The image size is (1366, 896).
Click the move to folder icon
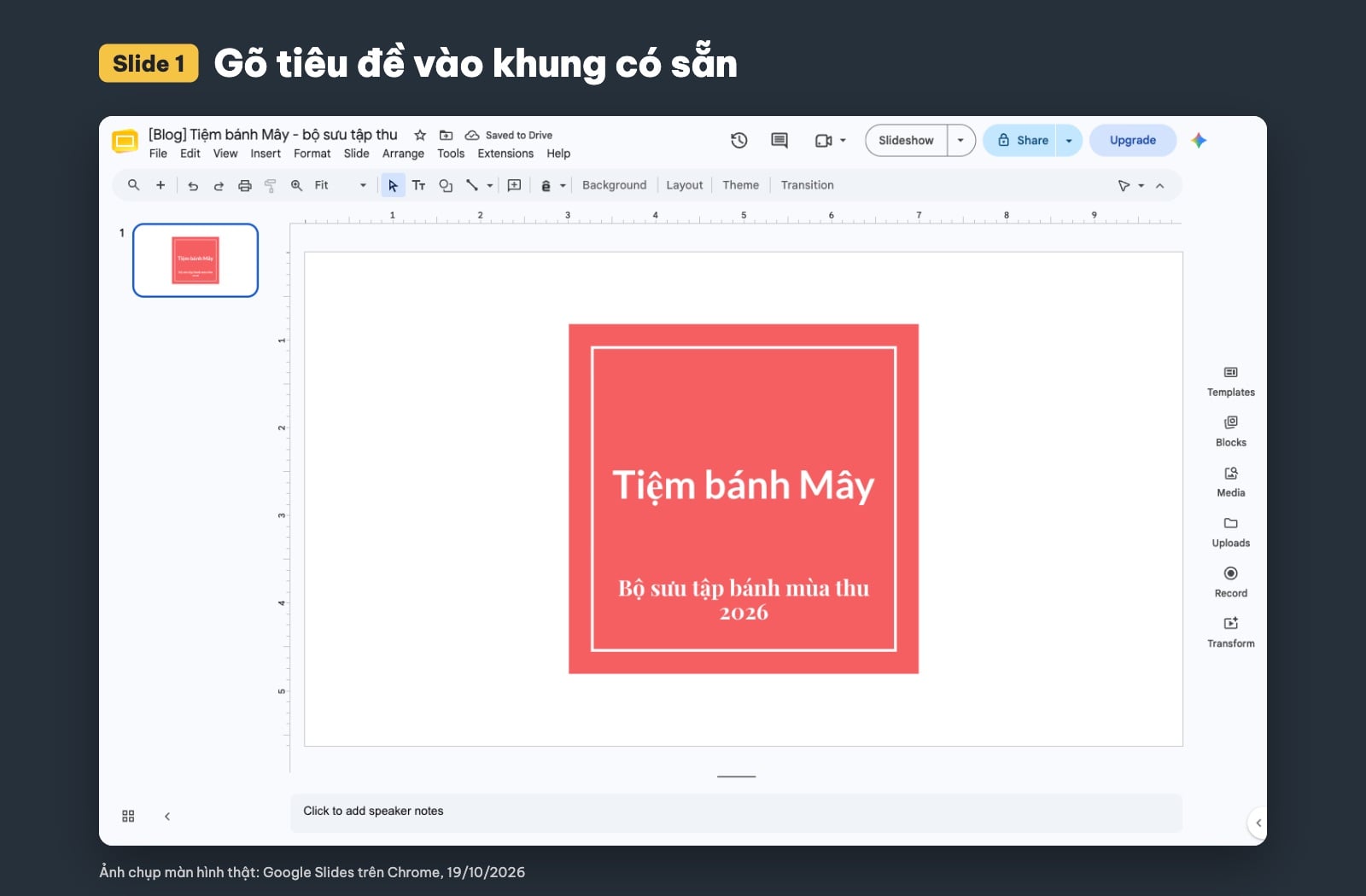tap(446, 135)
